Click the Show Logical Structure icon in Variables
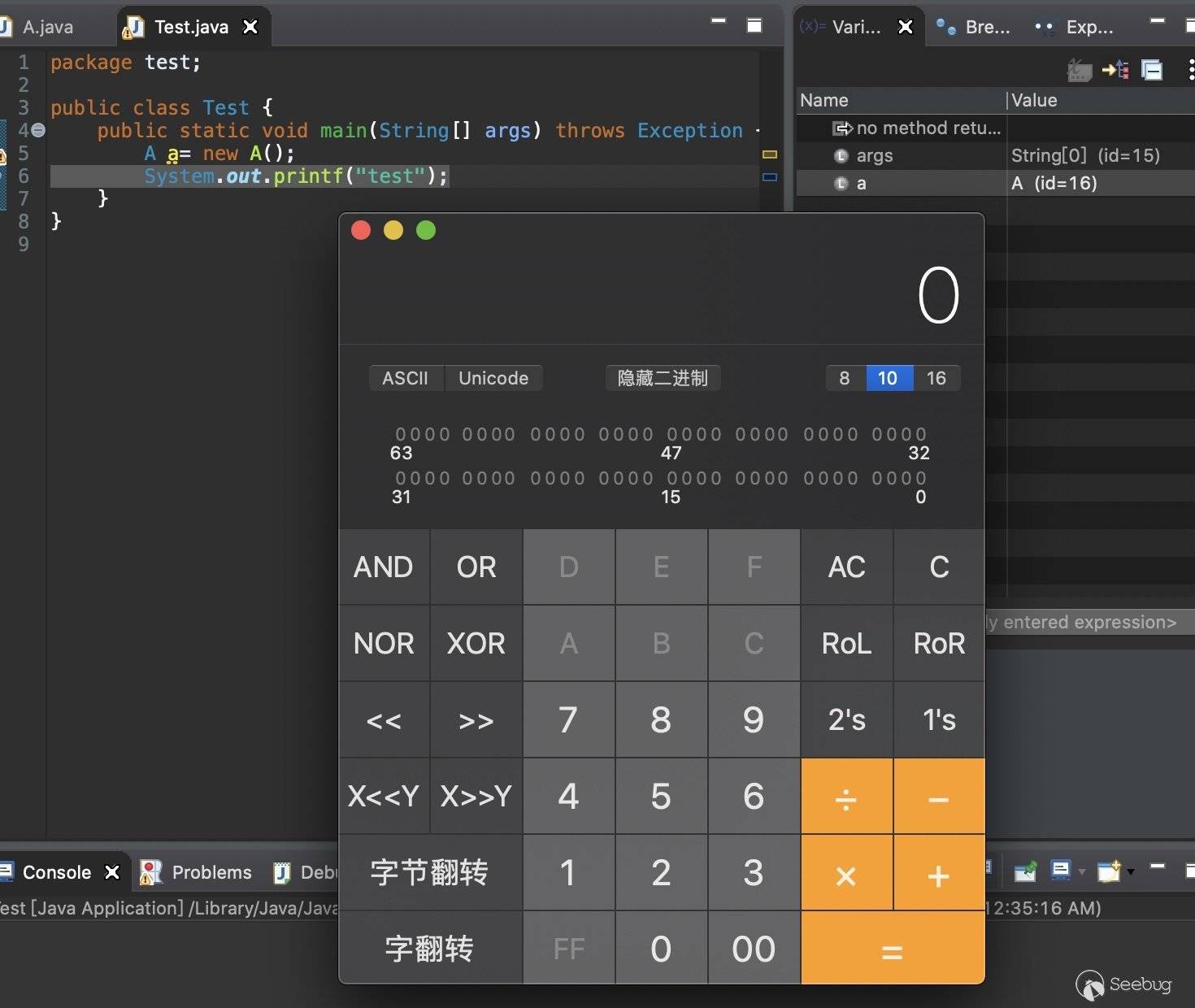Screen dimensions: 1195x1008 pos(1115,70)
